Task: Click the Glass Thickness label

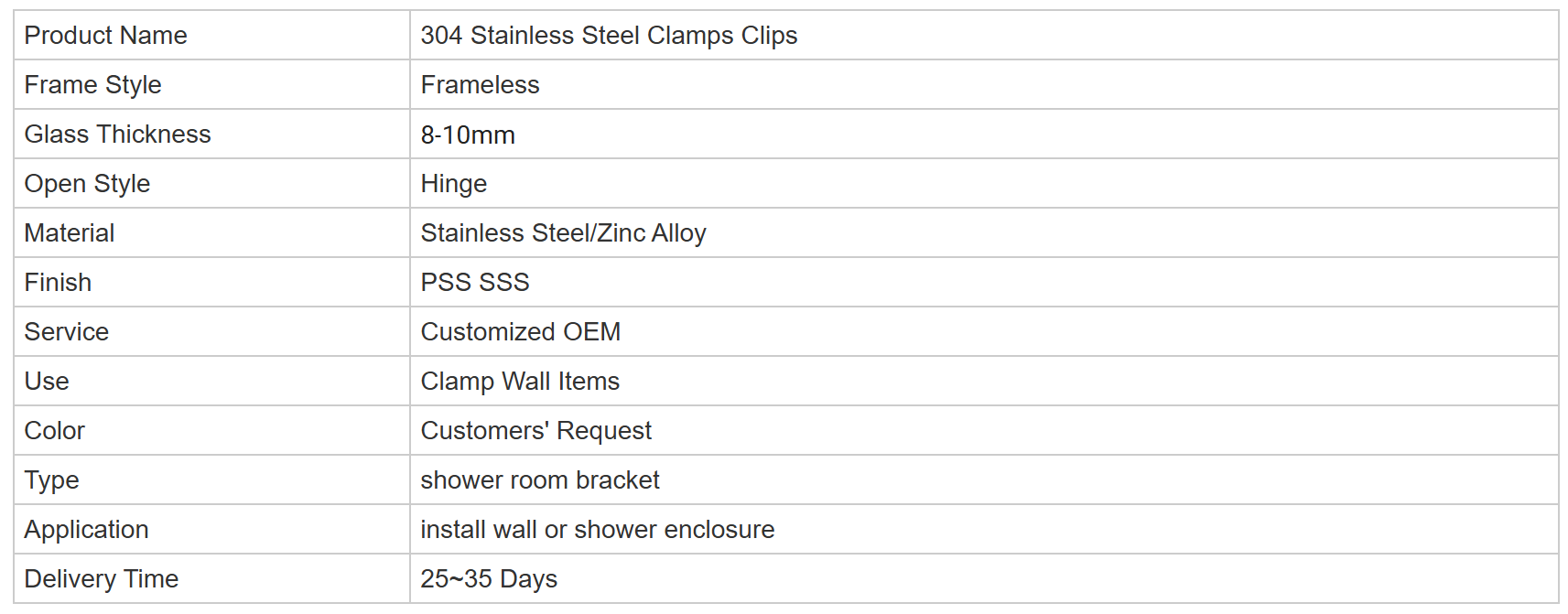Action: (x=117, y=135)
